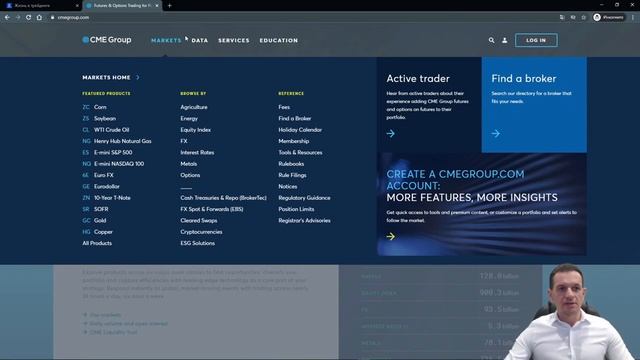Open Tools & Resources link

pos(300,152)
